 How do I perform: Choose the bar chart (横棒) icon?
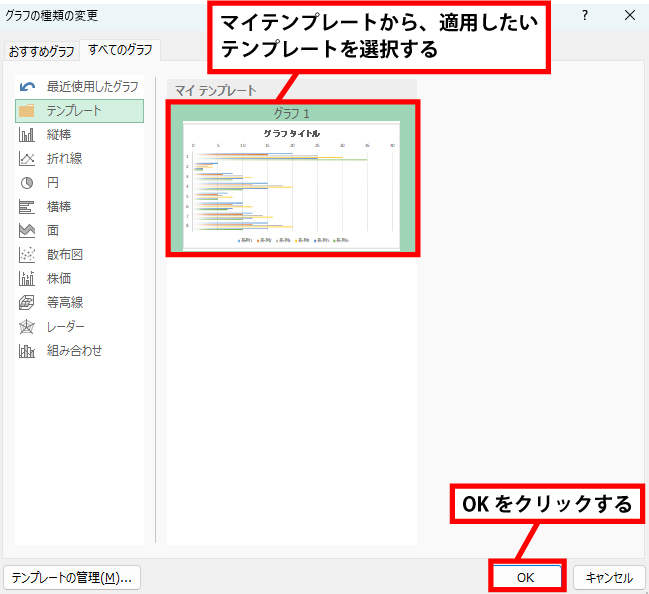[26, 207]
